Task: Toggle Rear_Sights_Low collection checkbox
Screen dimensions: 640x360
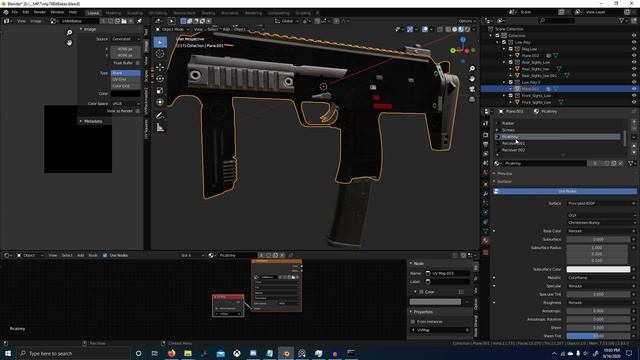Action: tap(511, 62)
